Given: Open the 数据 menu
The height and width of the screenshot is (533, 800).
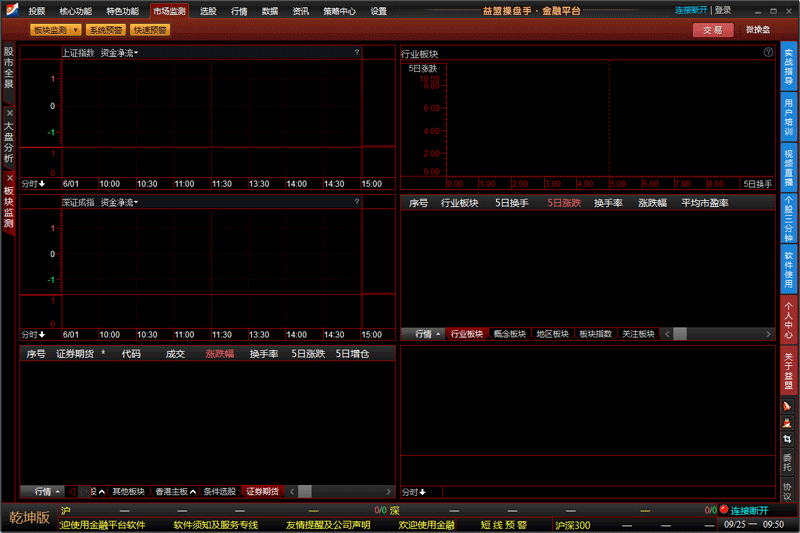Looking at the screenshot, I should pyautogui.click(x=270, y=11).
